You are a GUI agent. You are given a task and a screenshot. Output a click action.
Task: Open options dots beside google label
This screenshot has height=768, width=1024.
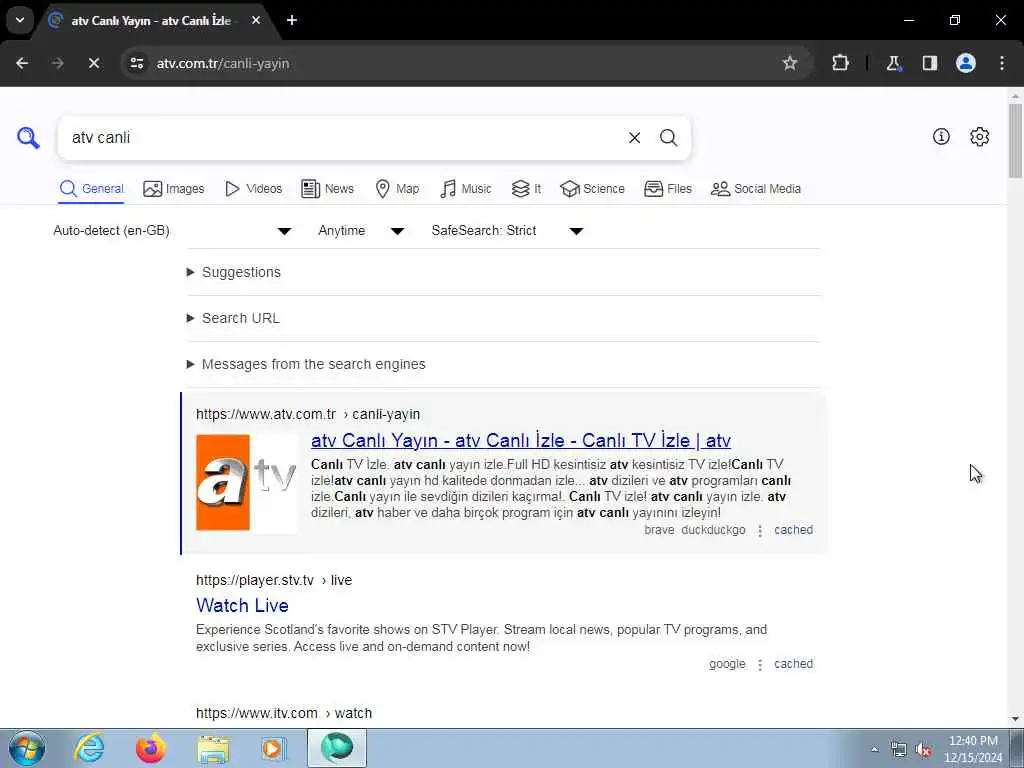pos(760,664)
